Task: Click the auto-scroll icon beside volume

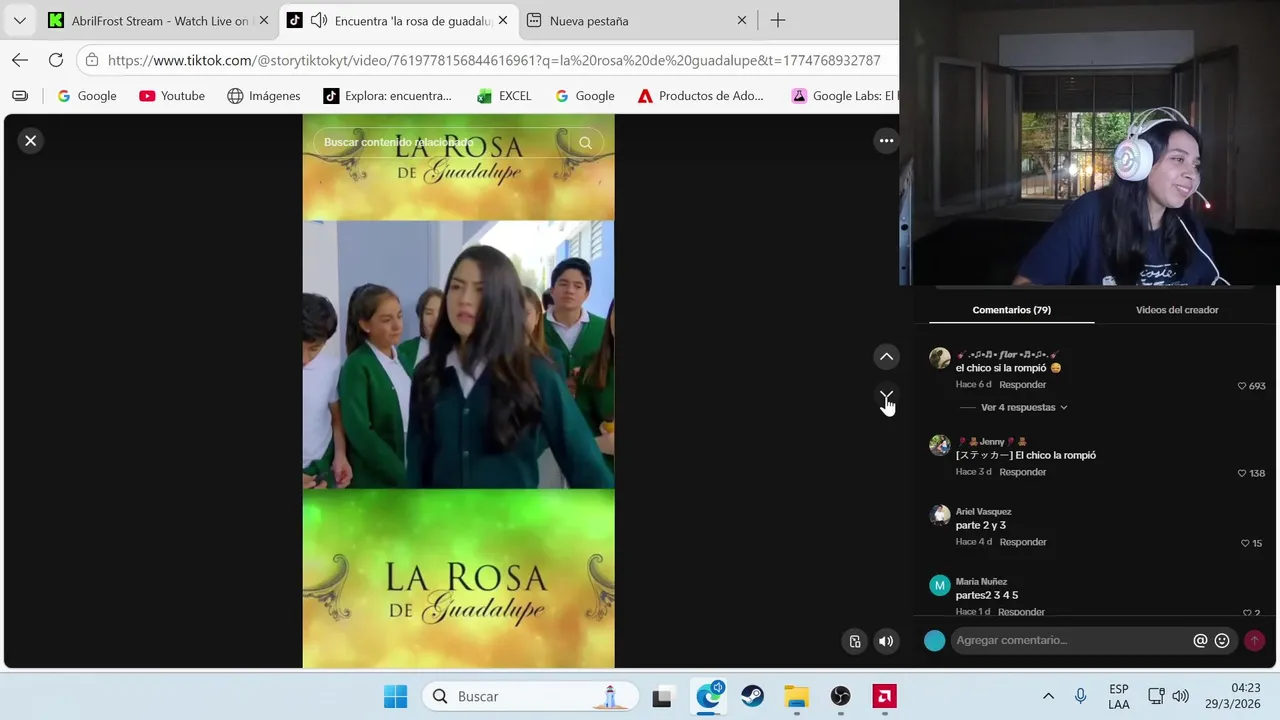Action: 854,641
